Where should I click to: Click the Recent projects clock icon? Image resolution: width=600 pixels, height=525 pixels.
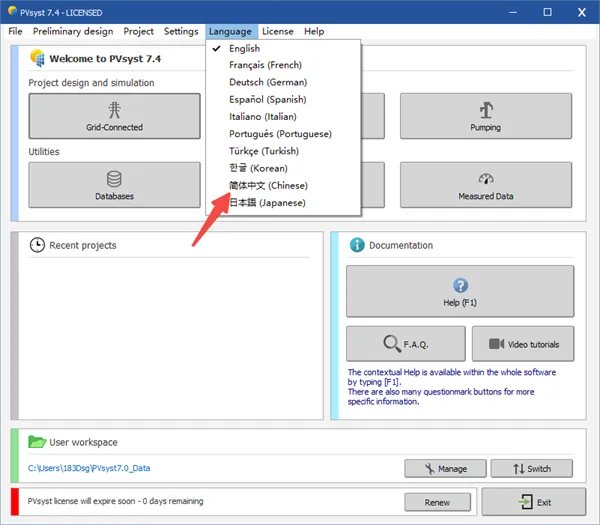coord(37,245)
